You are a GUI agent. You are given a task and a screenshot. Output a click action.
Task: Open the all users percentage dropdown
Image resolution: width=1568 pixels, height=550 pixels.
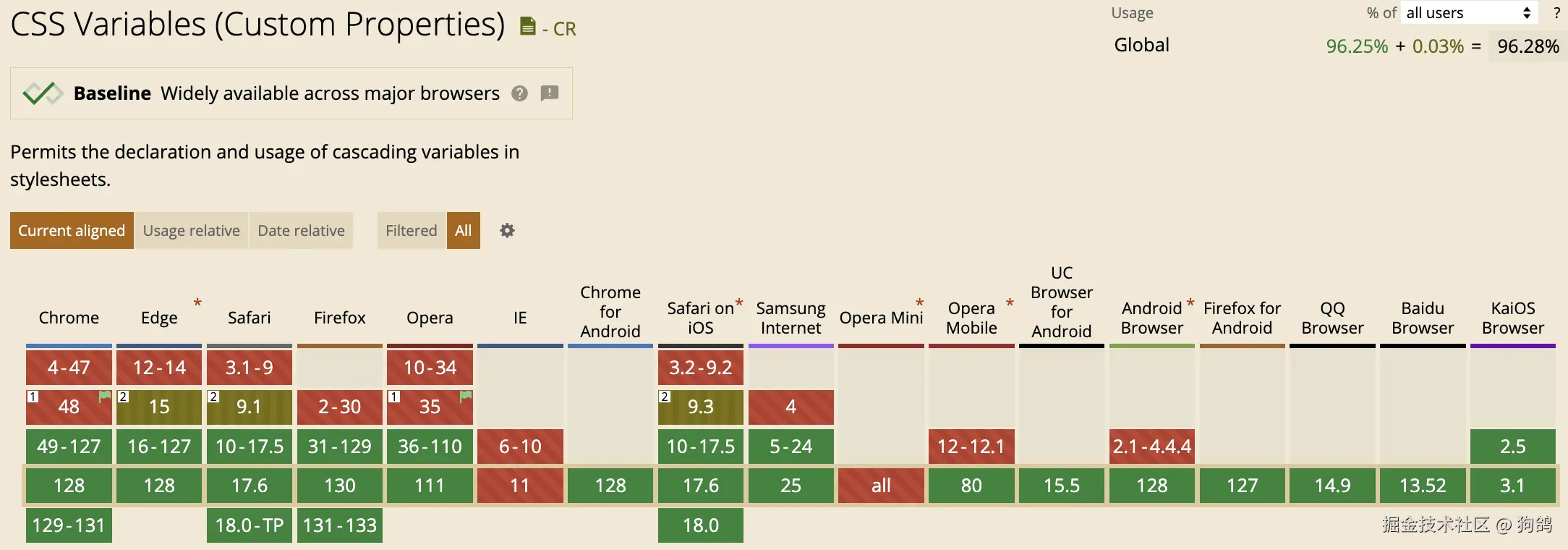[x=1468, y=12]
